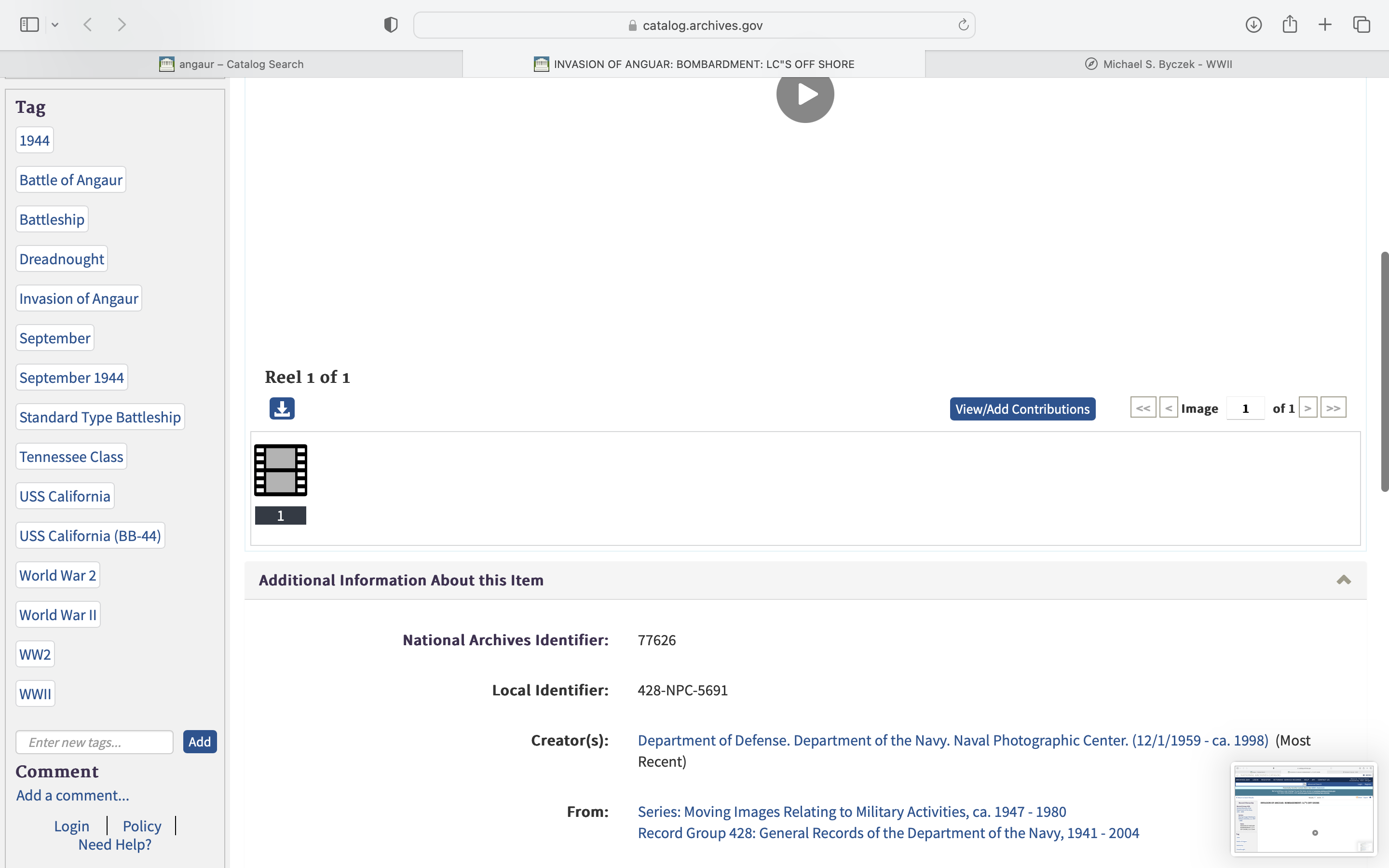
Task: Open a new Safari tab
Action: [1325, 25]
